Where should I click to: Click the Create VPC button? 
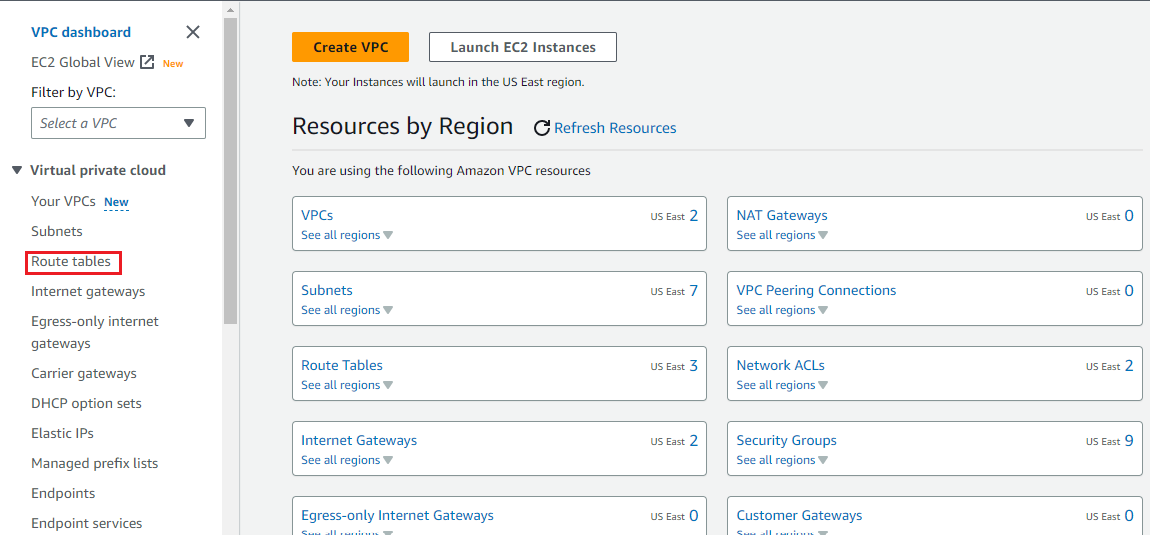click(351, 47)
